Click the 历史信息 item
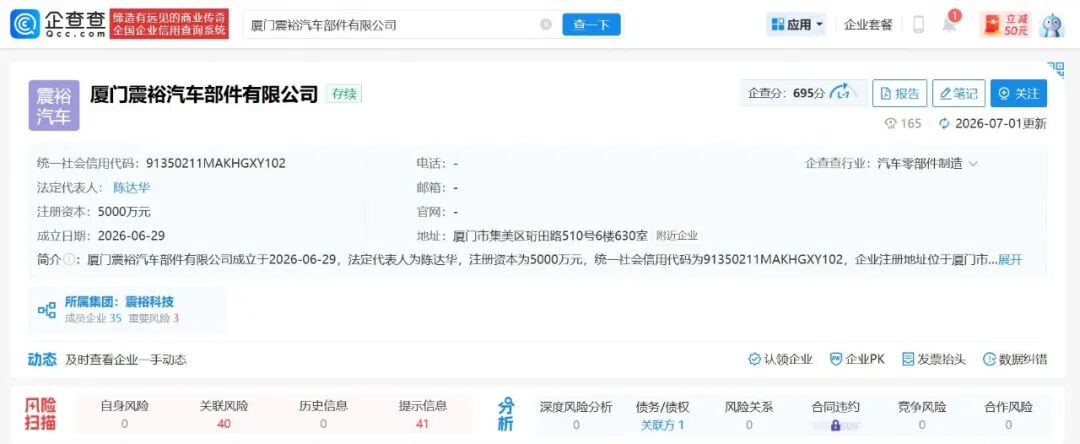The width and height of the screenshot is (1080, 444). pos(323,414)
